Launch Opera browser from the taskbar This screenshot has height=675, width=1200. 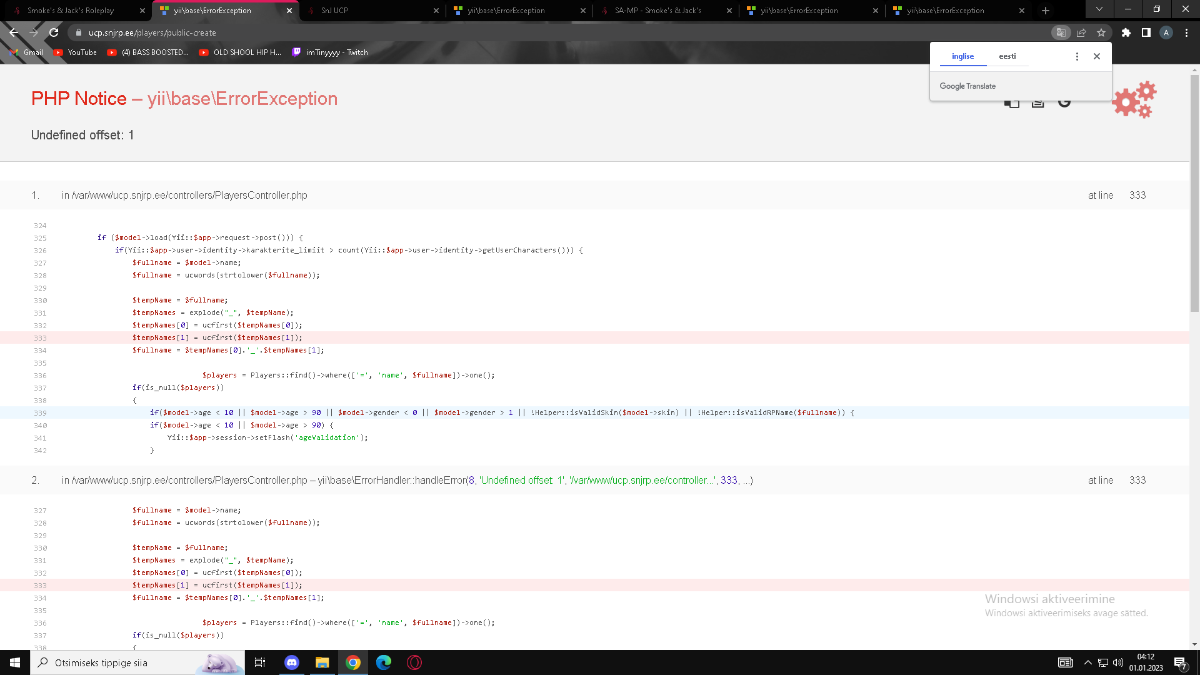[413, 662]
